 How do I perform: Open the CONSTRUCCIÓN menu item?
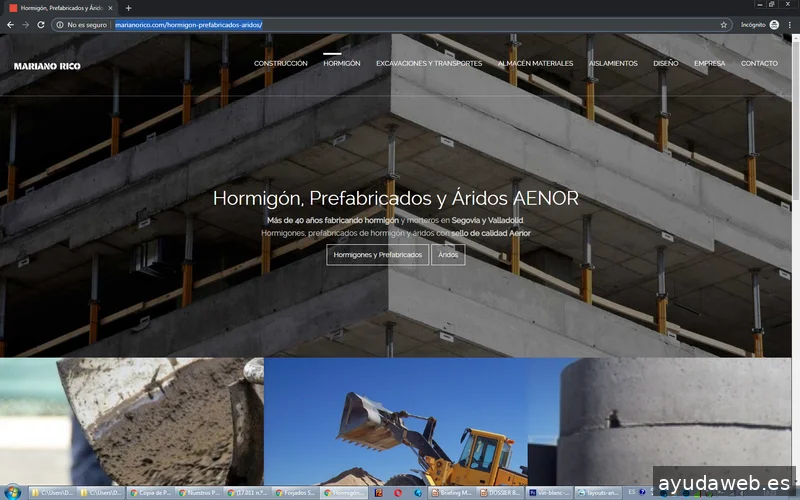click(280, 63)
